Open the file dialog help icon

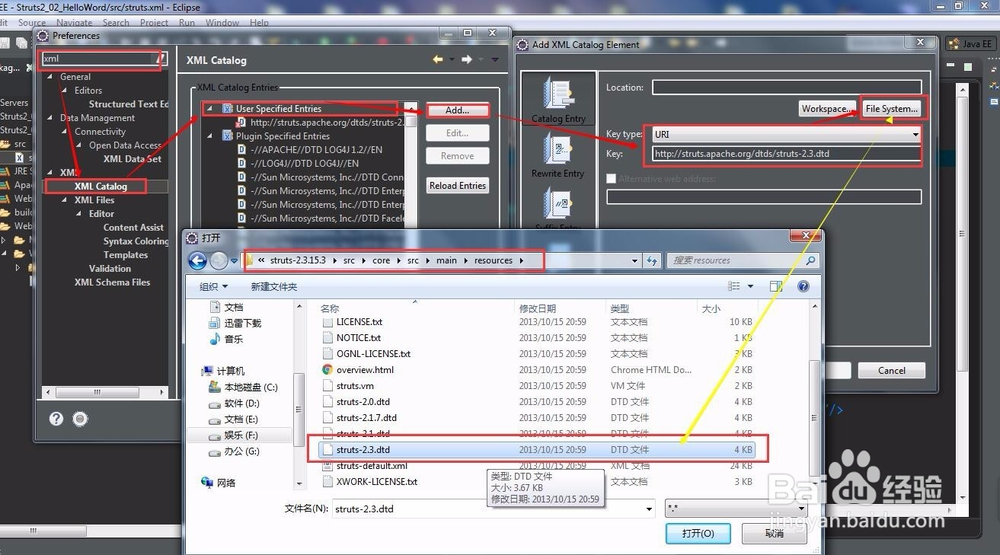click(804, 286)
